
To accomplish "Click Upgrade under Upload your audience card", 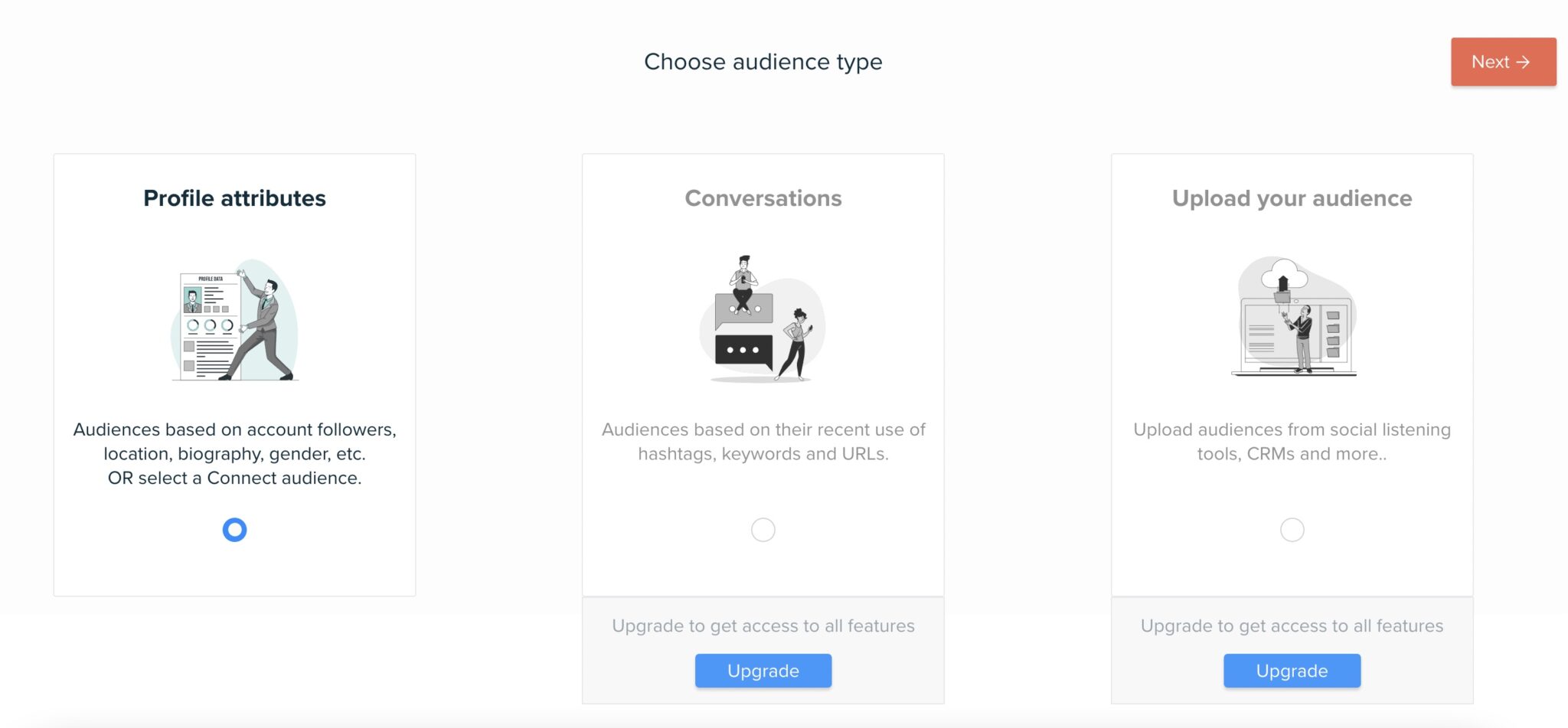I will (1292, 671).
